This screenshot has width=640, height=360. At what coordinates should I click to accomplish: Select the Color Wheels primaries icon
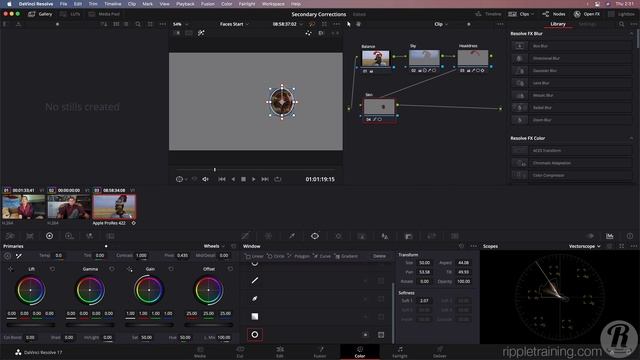tap(49, 236)
